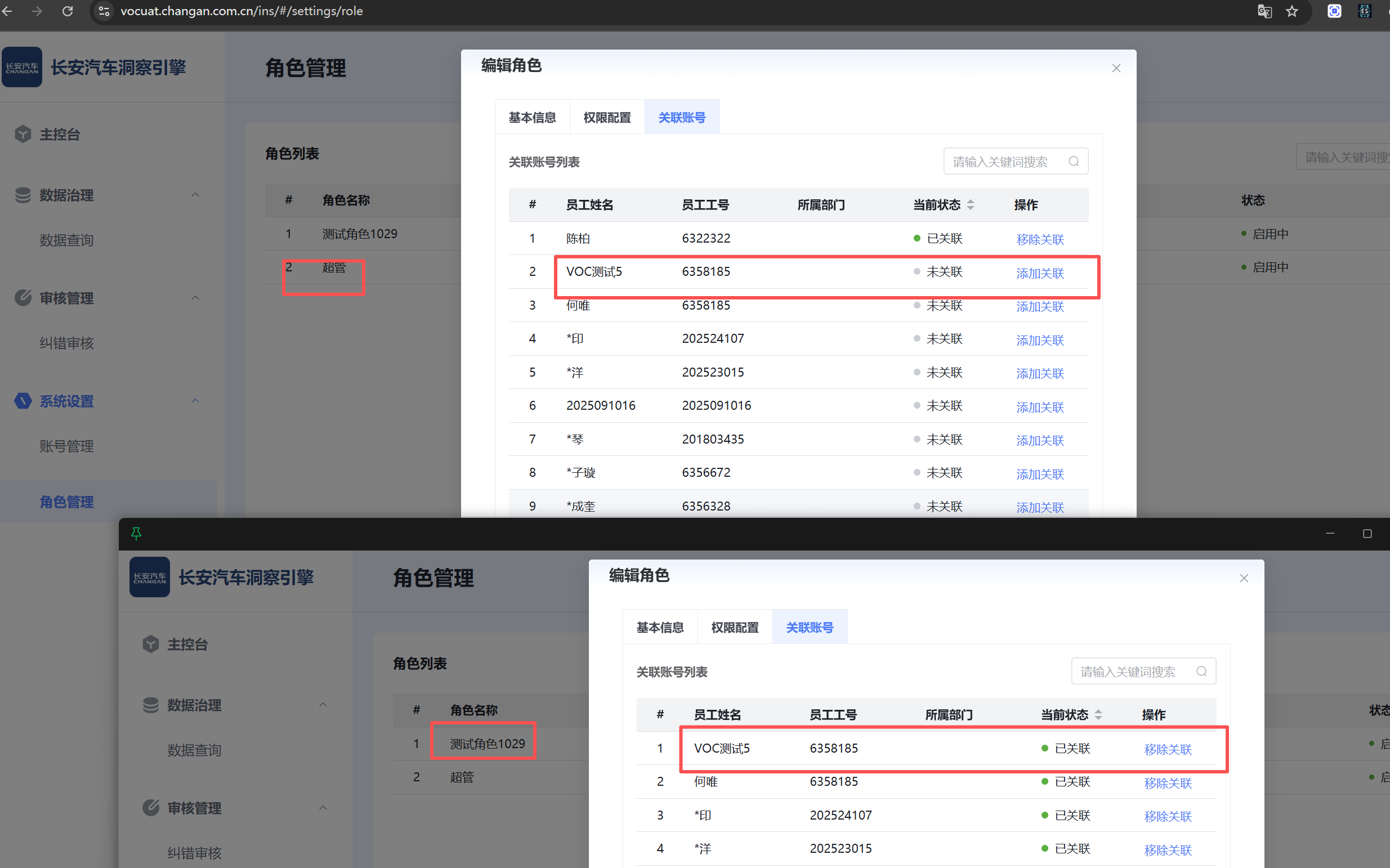This screenshot has height=868, width=1390.
Task: Click the site info icon in address bar
Action: pyautogui.click(x=104, y=11)
